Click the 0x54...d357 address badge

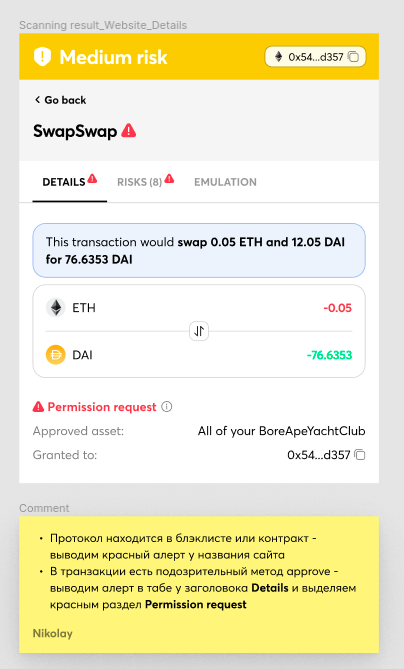click(x=315, y=57)
